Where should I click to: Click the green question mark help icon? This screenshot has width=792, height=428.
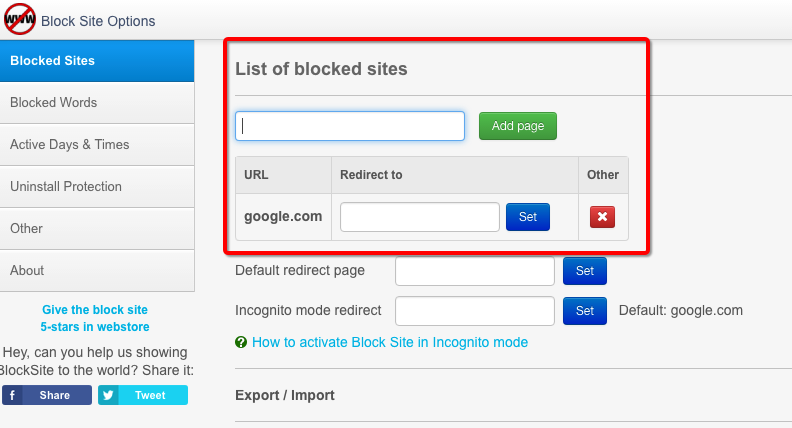coord(241,343)
